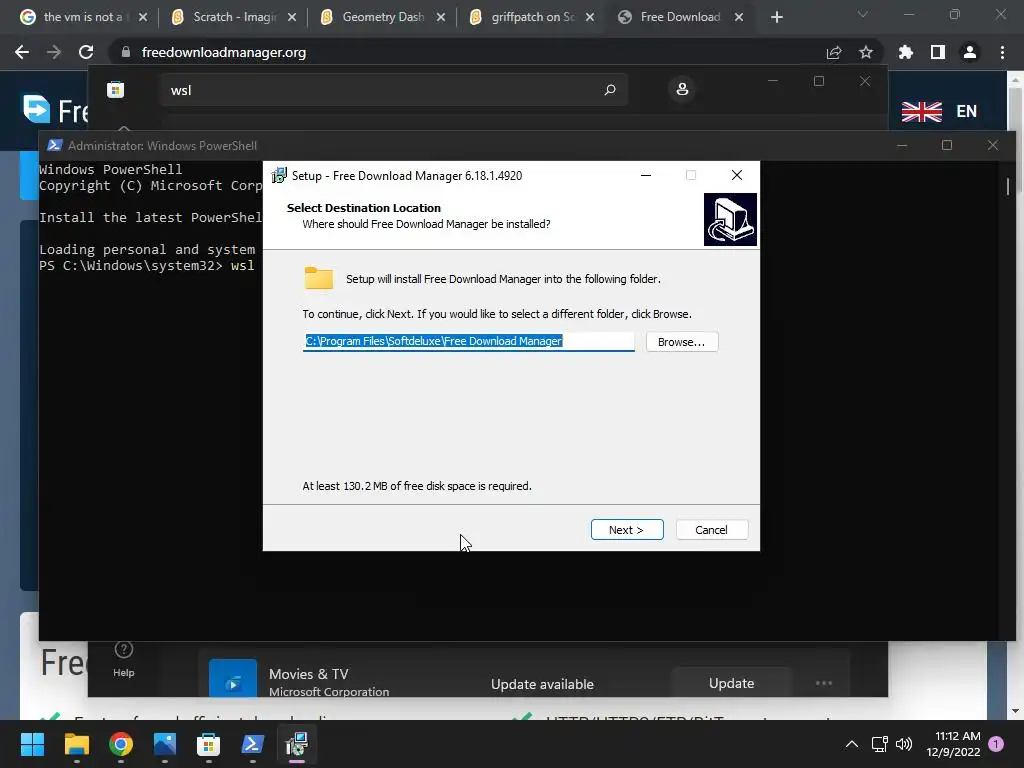
Task: Open a new Chrome tab
Action: pyautogui.click(x=776, y=17)
